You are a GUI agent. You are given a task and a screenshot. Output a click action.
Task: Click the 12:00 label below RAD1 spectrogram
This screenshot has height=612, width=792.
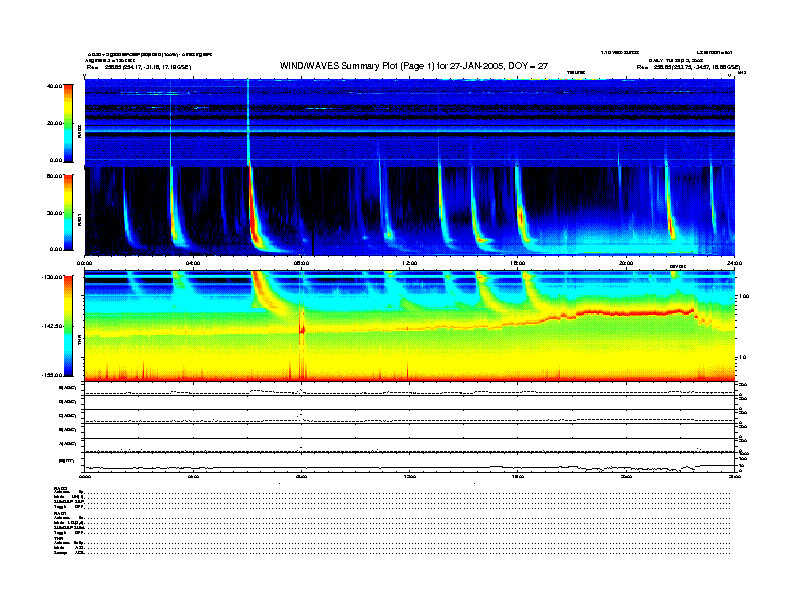coord(409,263)
